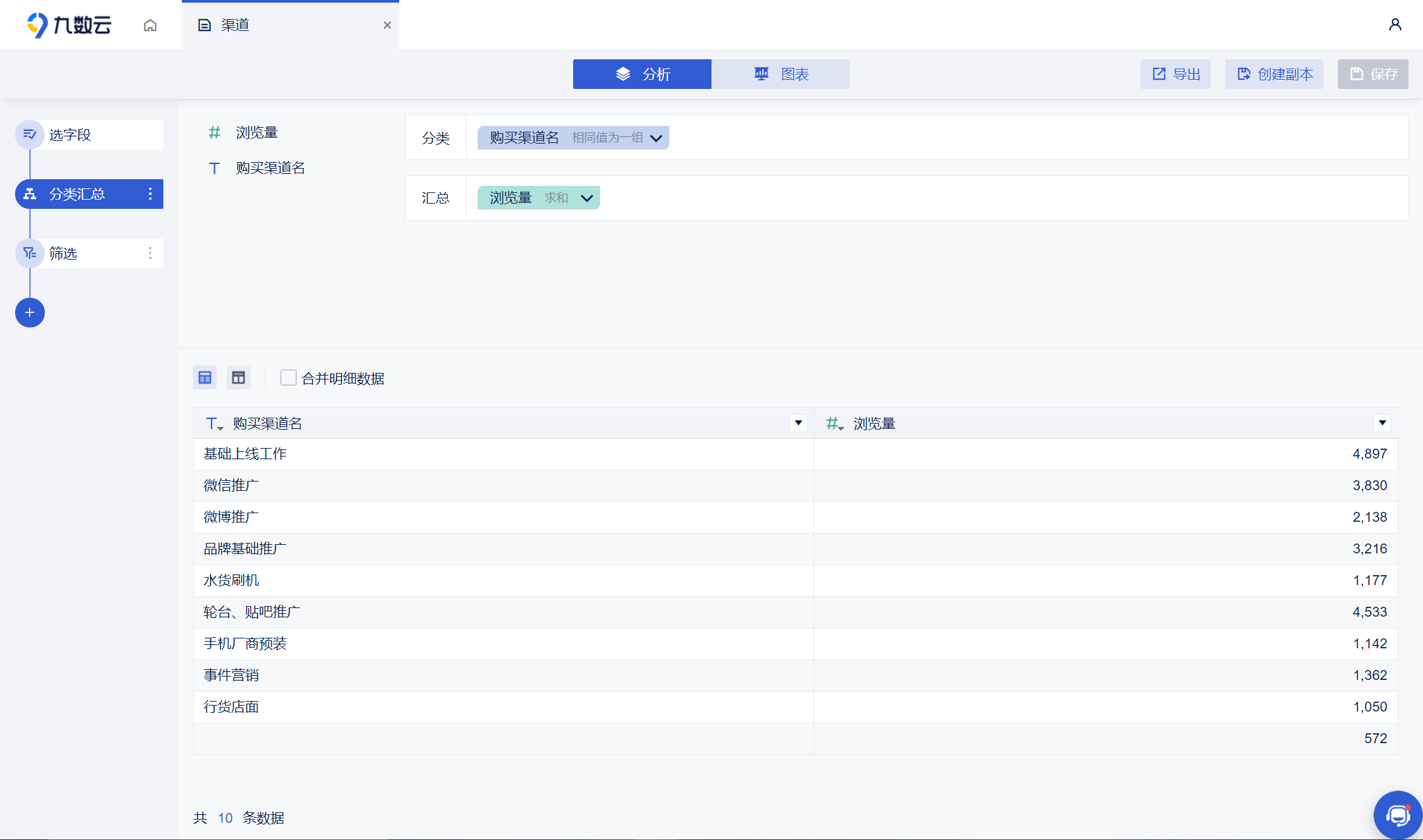Select the 购买渠道名 field in the list
This screenshot has width=1423, height=840.
270,168
